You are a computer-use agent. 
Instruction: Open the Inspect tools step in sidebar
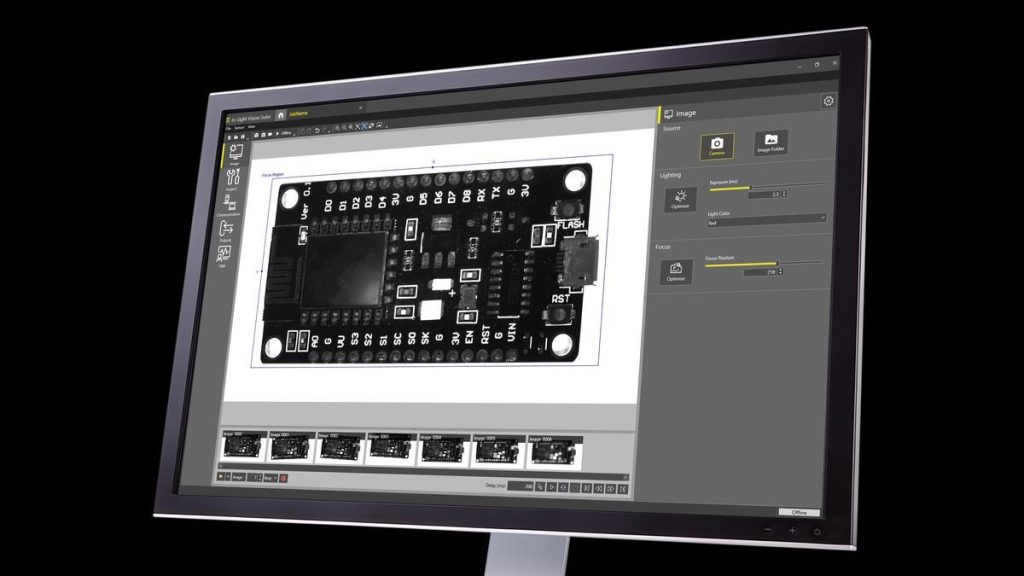[232, 179]
